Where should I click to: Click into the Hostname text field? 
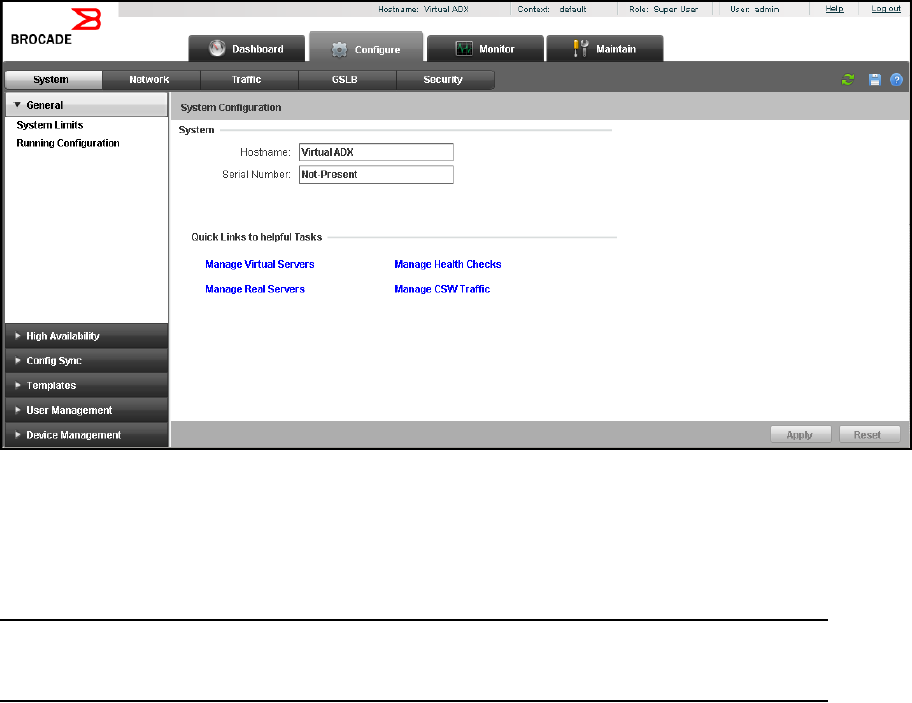pos(376,152)
